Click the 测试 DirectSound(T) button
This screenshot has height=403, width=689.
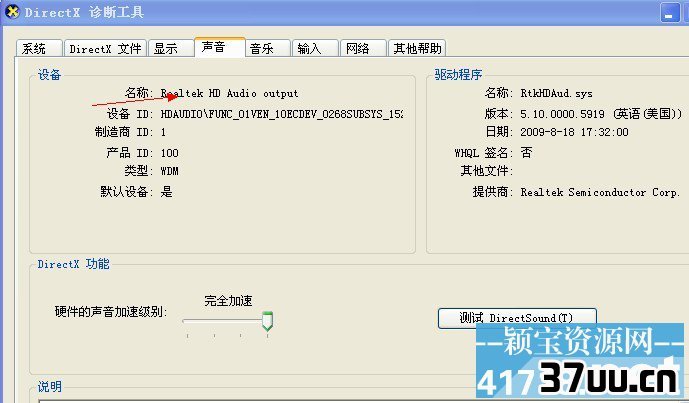click(x=517, y=318)
